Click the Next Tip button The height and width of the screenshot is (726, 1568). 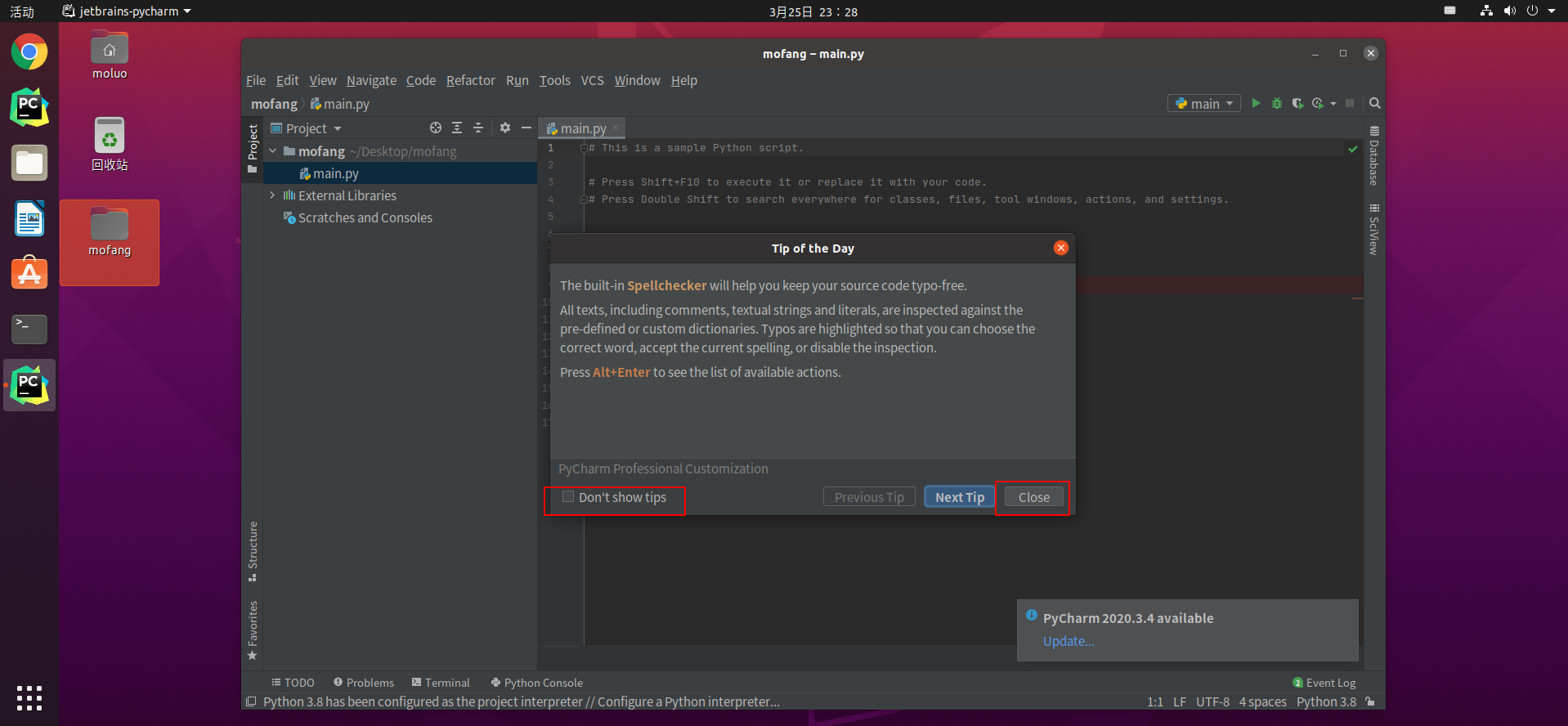coord(960,497)
